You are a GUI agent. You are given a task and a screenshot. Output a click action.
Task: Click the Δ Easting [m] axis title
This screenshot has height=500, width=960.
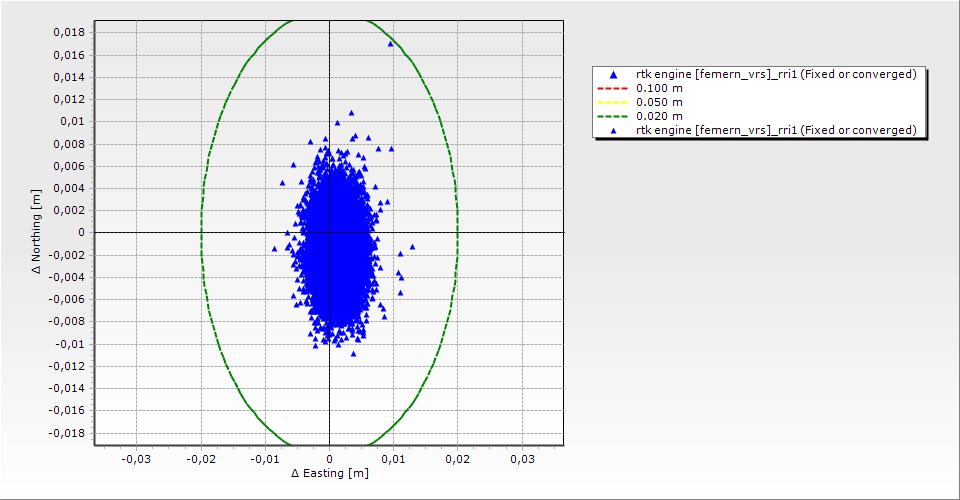click(329, 473)
